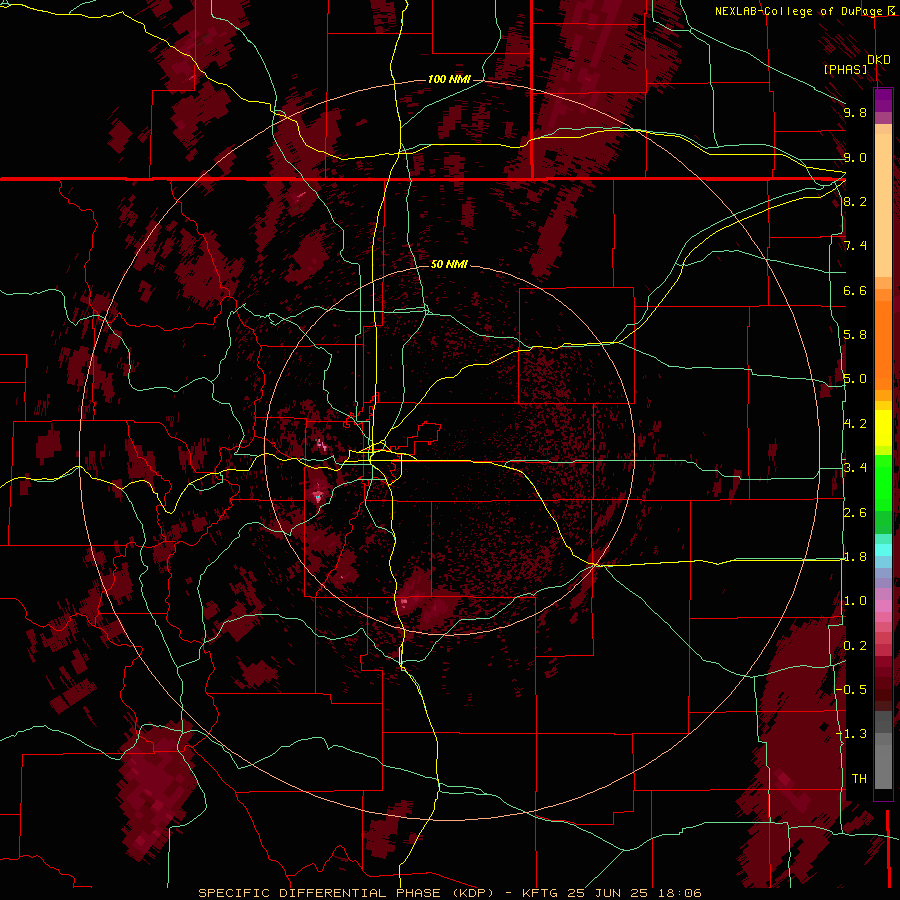Click the 1.8 scale value

pyautogui.click(x=855, y=557)
